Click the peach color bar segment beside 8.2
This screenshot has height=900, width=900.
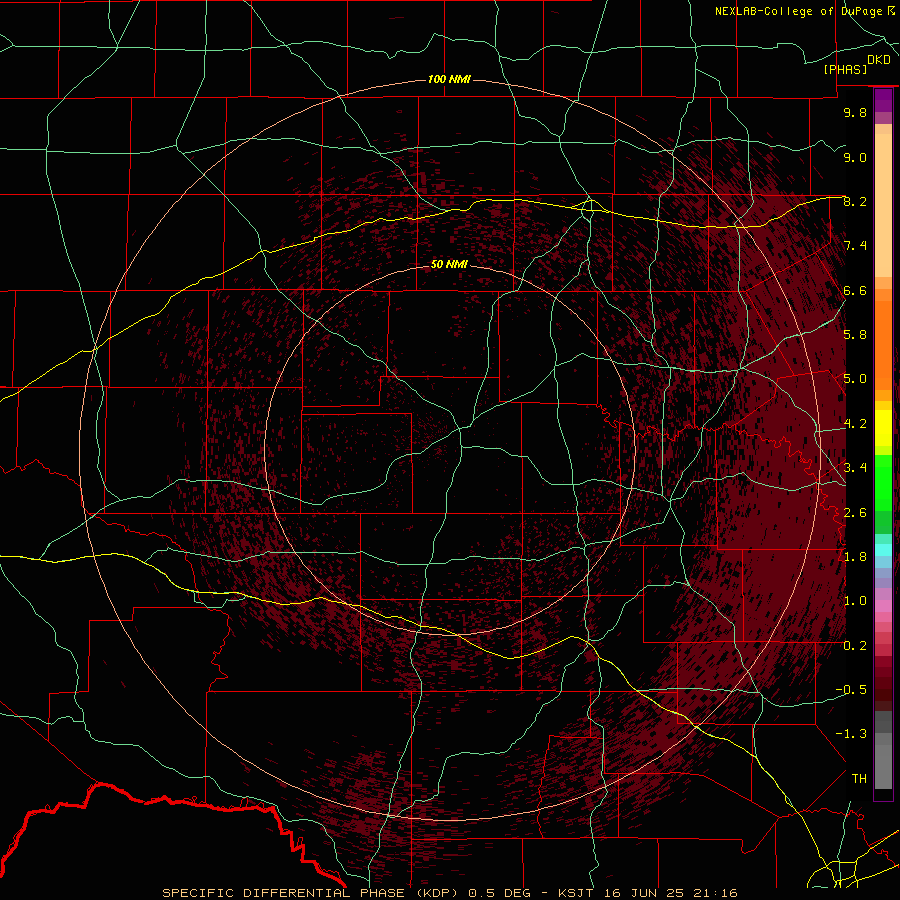883,207
